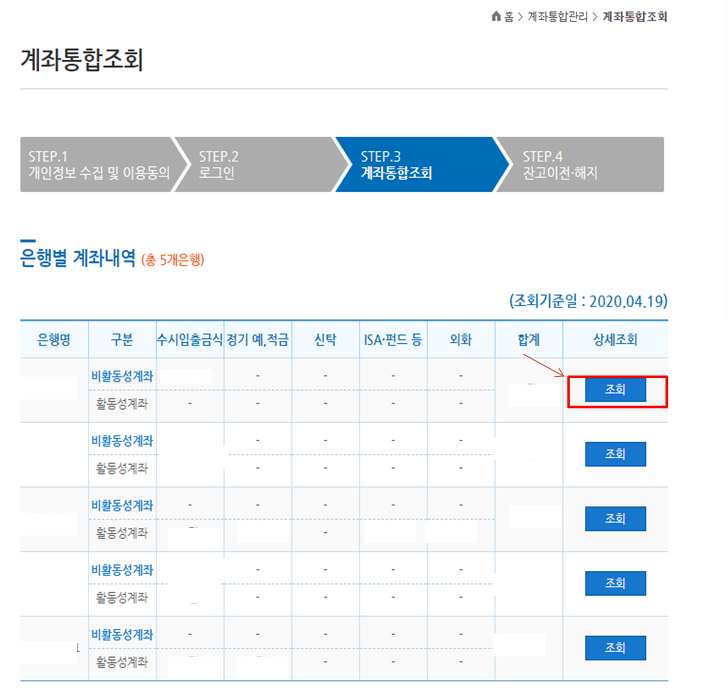The width and height of the screenshot is (728, 695).
Task: Open 비활동성계좌 link of the first bank
Action: tap(122, 376)
